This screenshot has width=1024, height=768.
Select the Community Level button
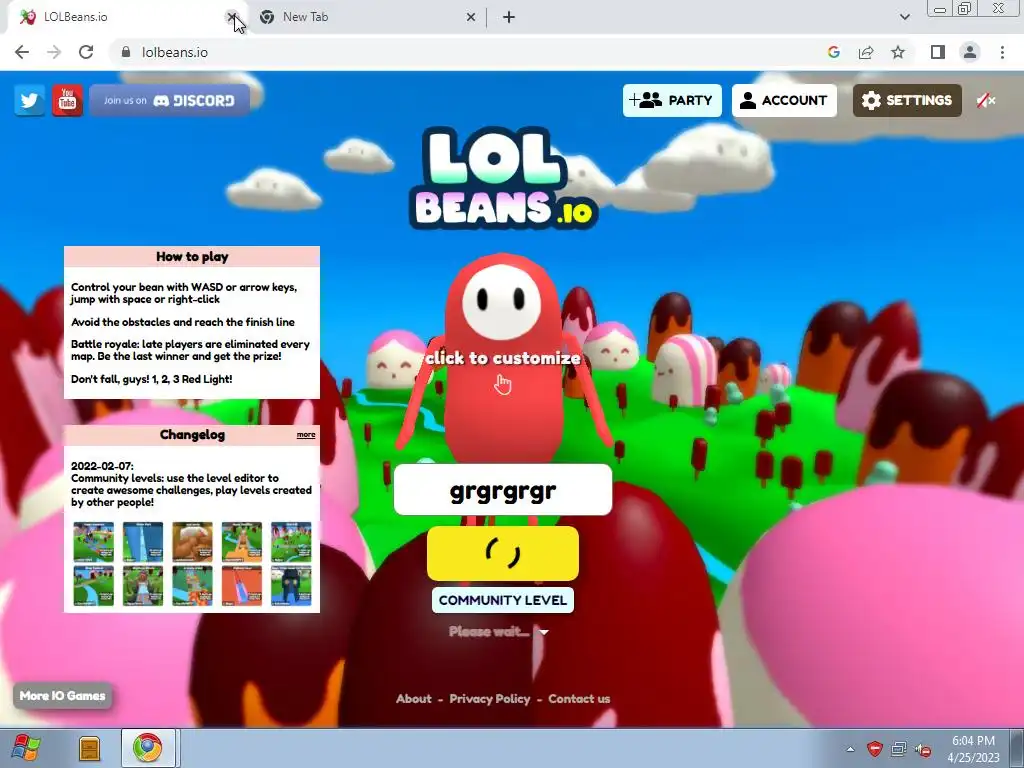point(503,600)
